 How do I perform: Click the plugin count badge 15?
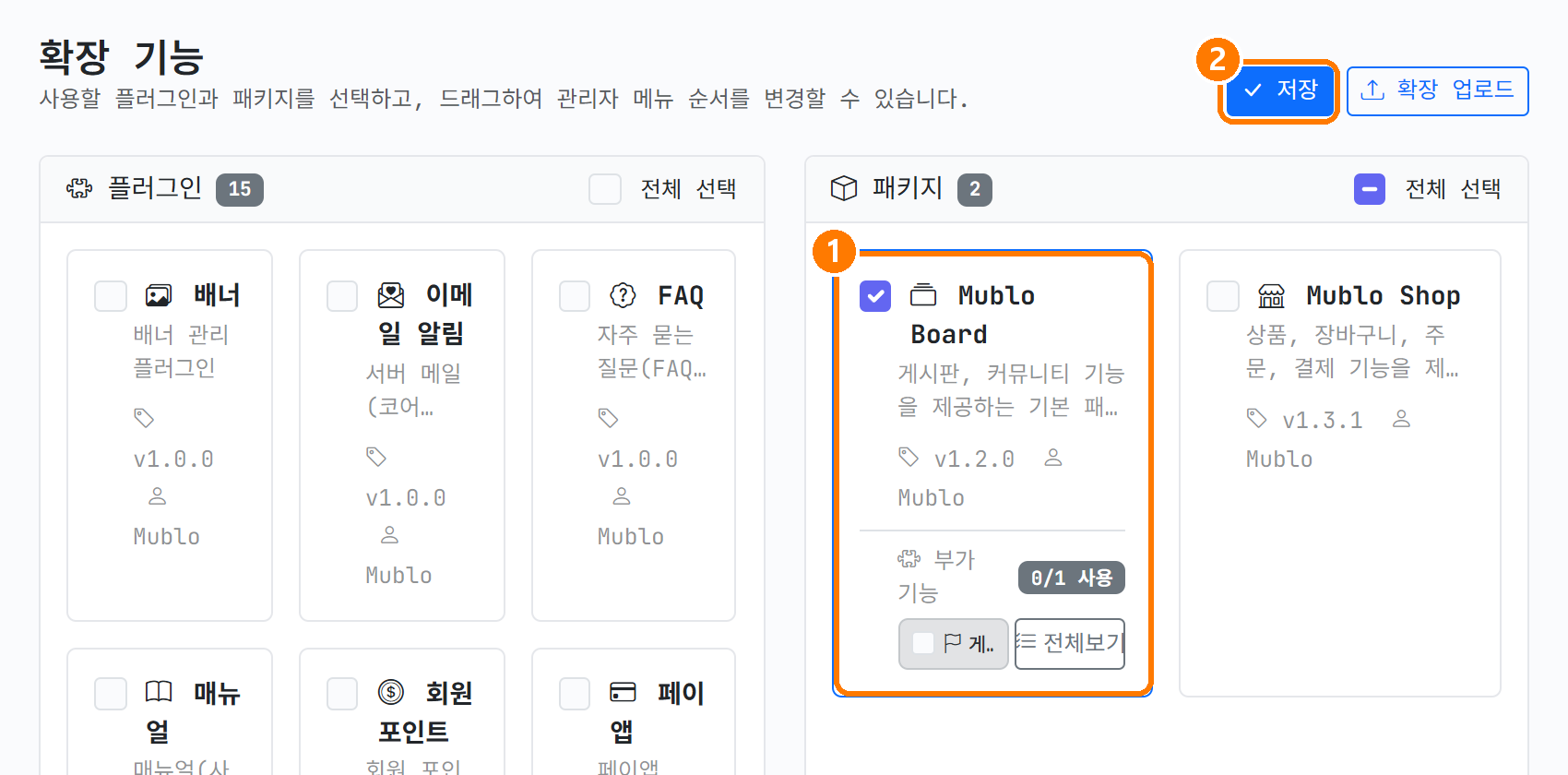[x=240, y=189]
